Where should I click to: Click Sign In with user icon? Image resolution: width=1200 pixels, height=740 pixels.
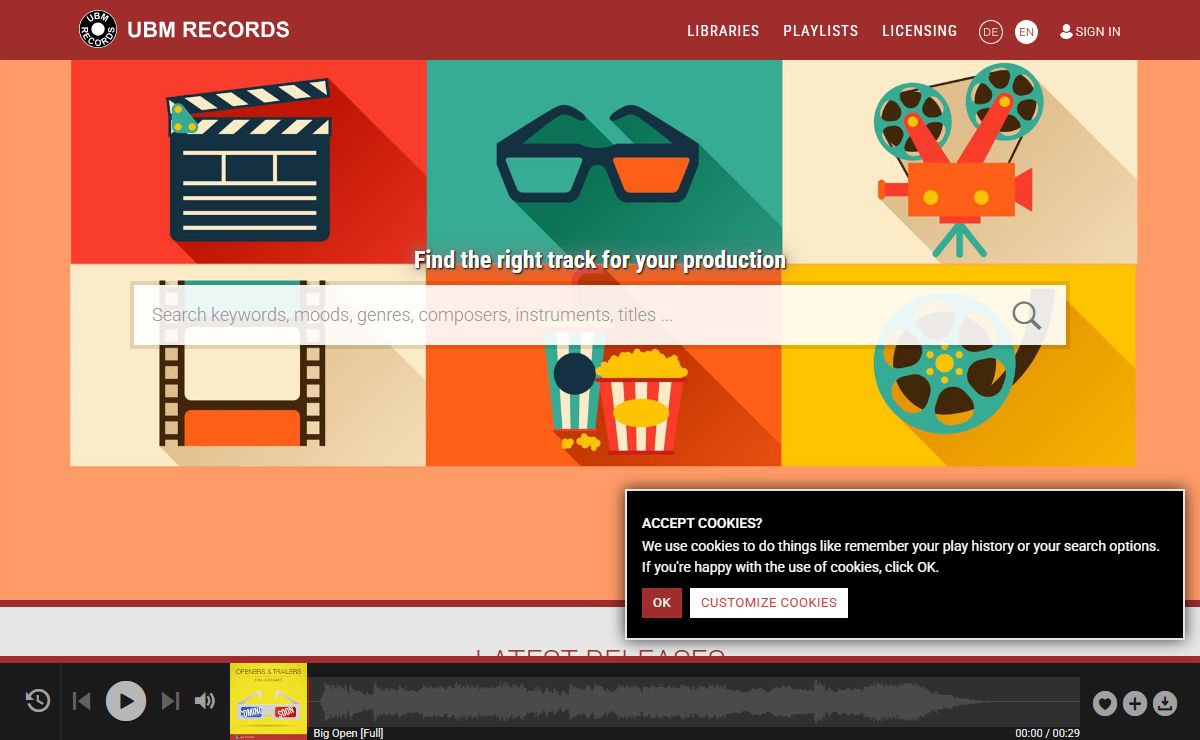1090,32
